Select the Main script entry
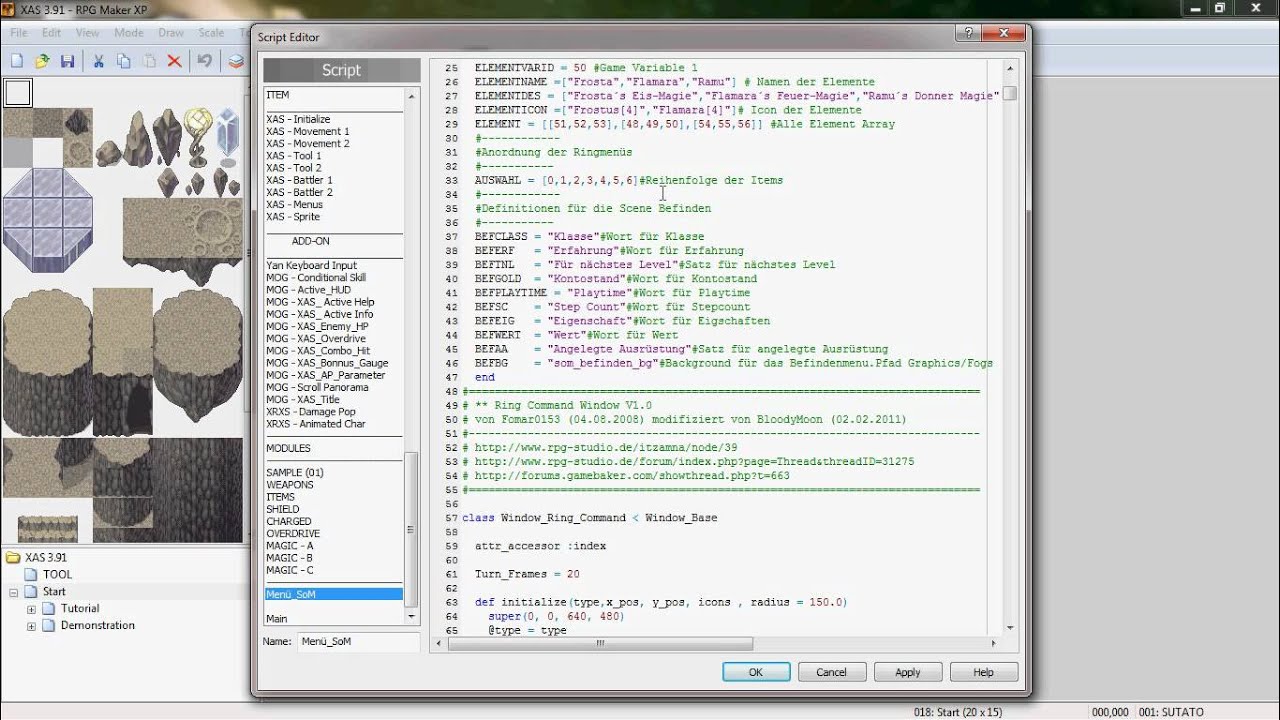Screen dimensions: 1280x720 [277, 619]
